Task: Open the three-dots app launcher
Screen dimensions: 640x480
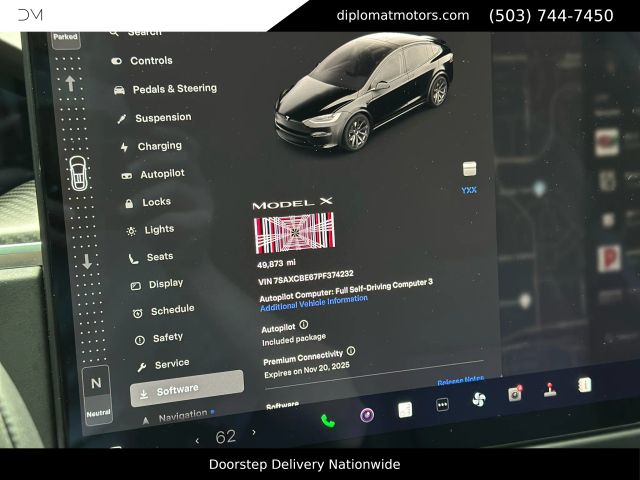Action: [x=442, y=405]
